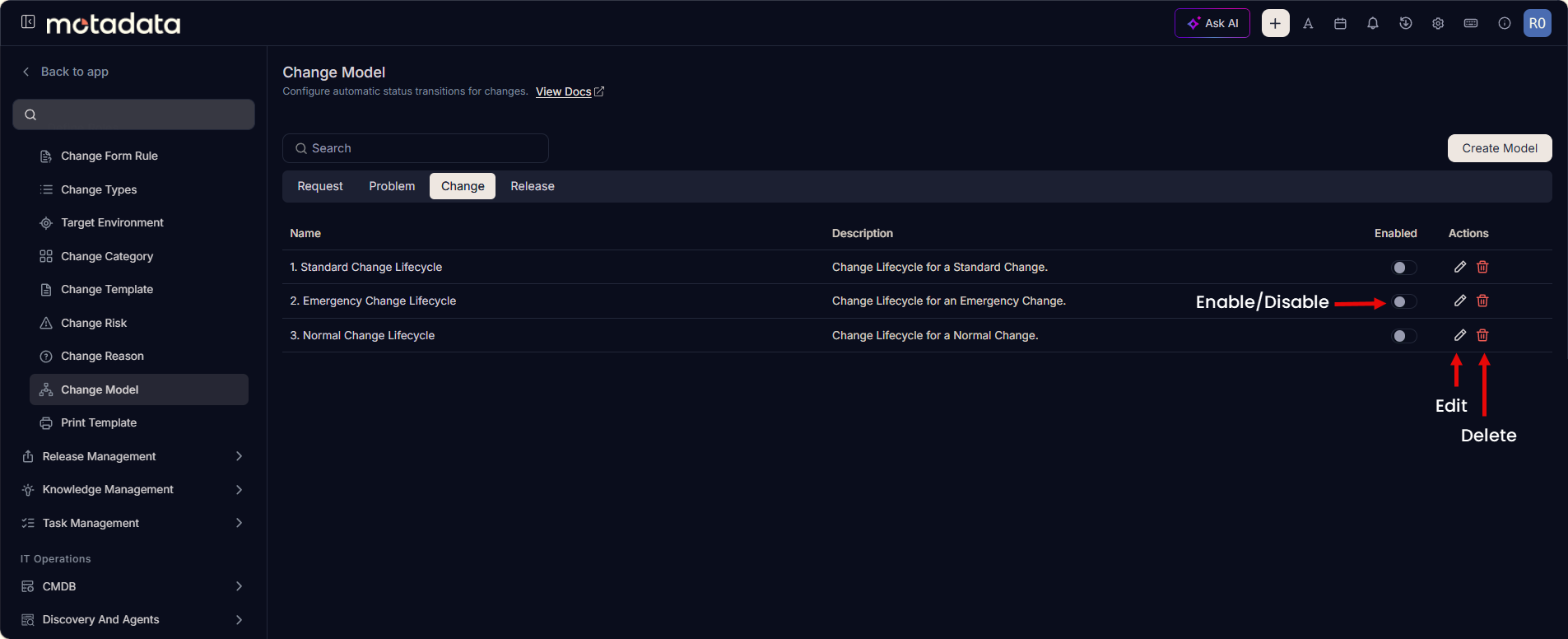Edit the Normal Change Lifecycle model
Screen dimensions: 1568x639
pos(1460,335)
